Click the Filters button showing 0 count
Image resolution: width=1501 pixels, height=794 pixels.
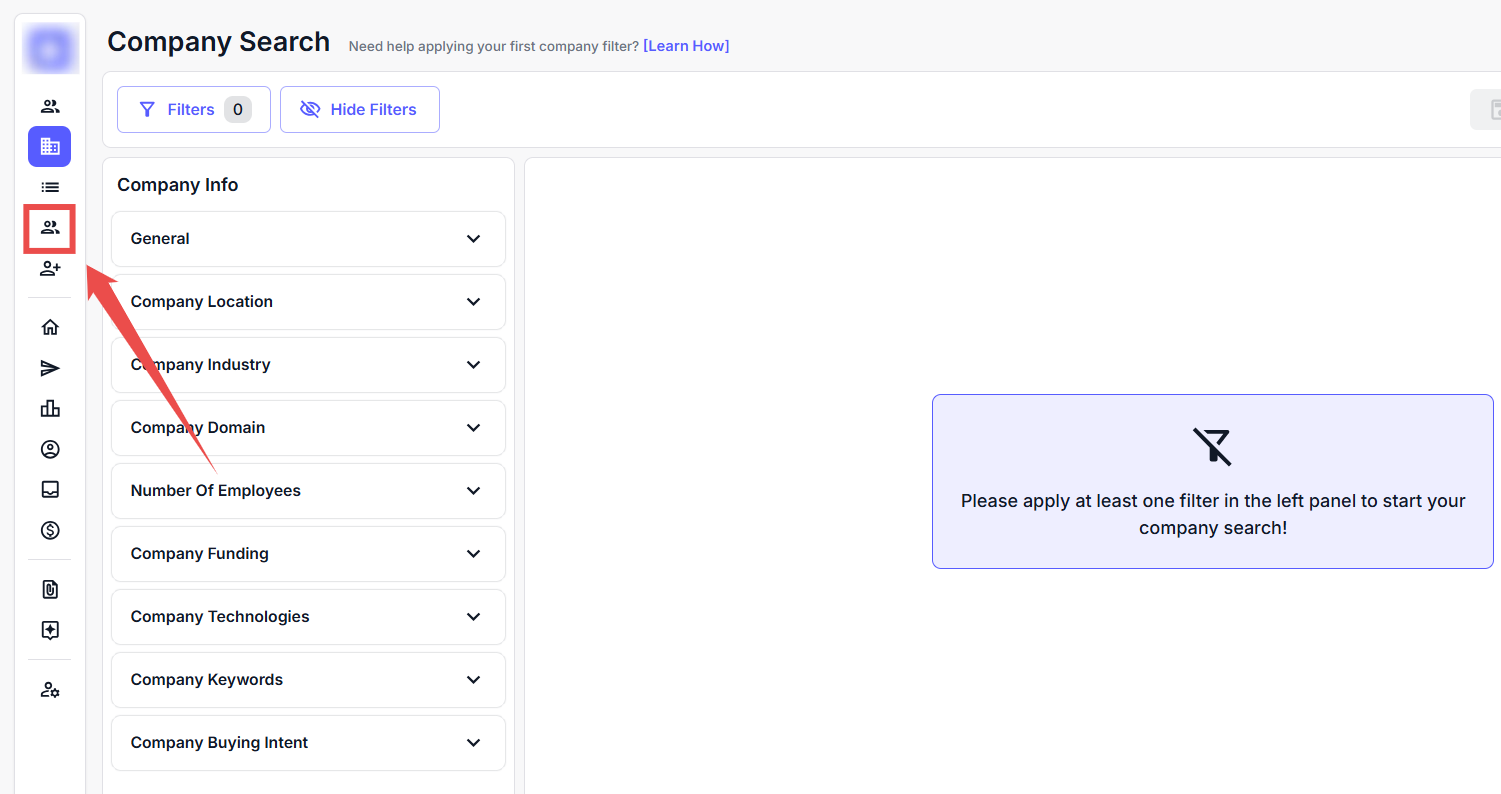[x=193, y=109]
